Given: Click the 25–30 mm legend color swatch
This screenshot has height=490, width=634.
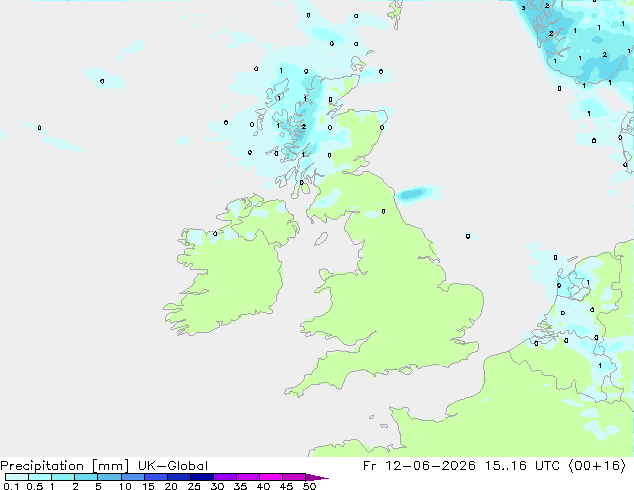Looking at the screenshot, I should pos(201,477).
